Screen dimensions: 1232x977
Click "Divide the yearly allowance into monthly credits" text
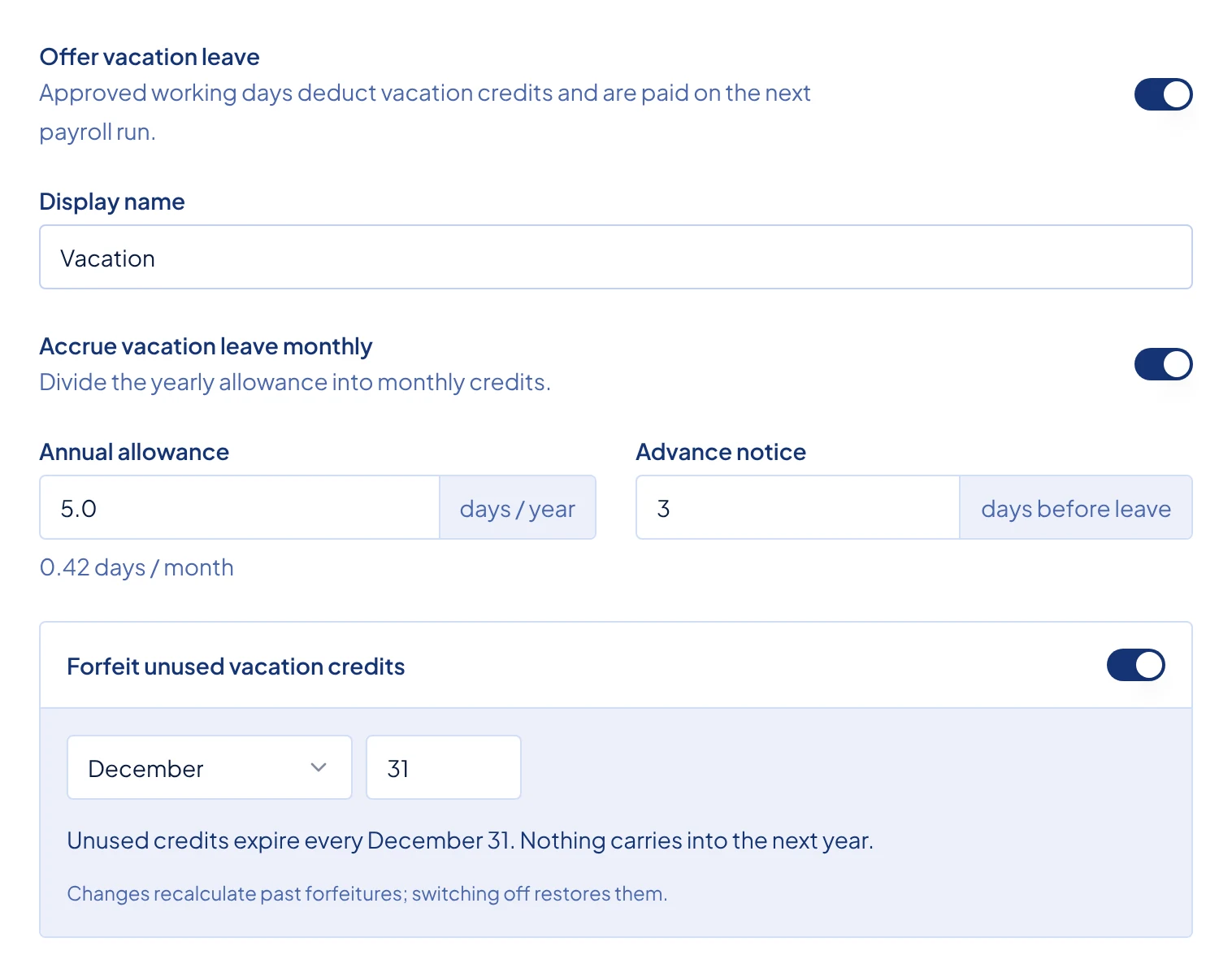295,382
